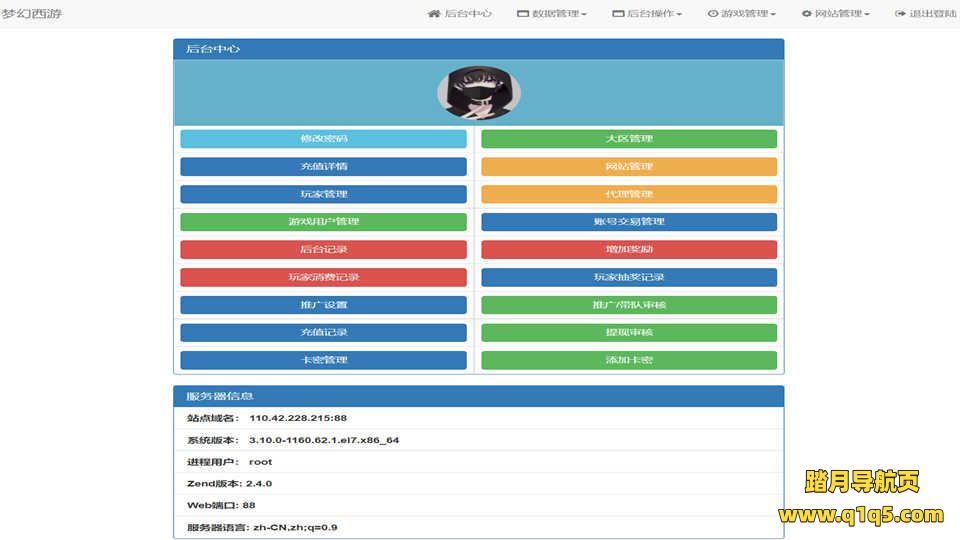This screenshot has height=540, width=960.
Task: Click the logout arrow icon beside 退出登陆
Action: coord(900,14)
